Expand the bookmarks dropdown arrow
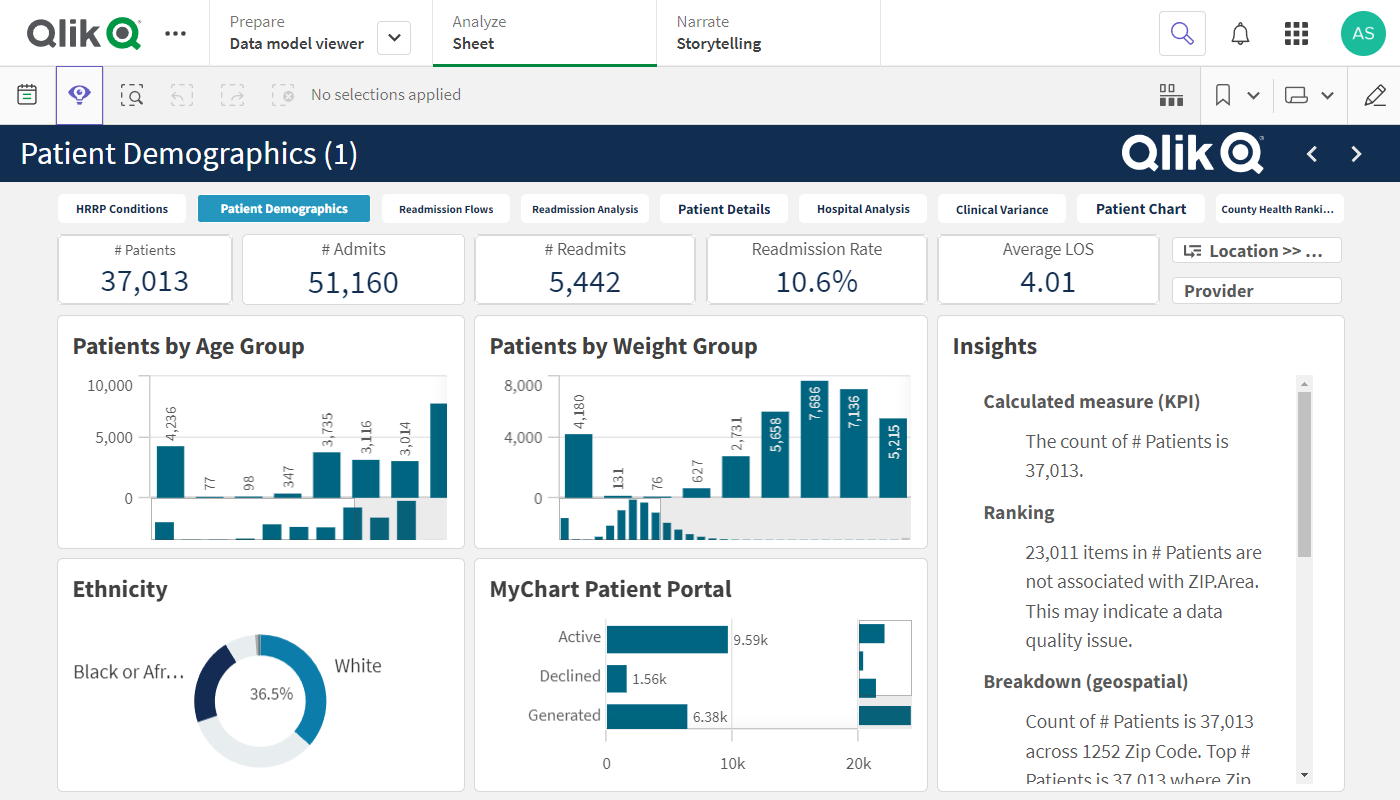 pyautogui.click(x=1253, y=96)
